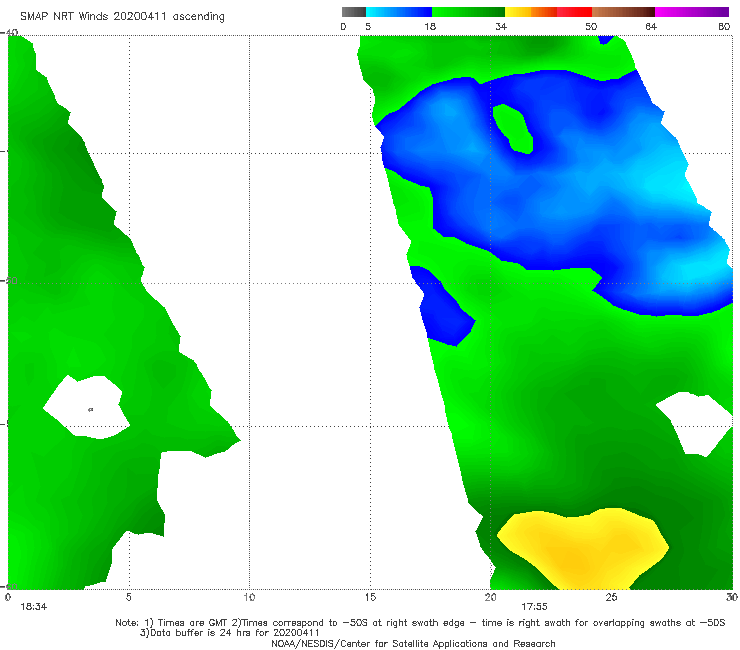The height and width of the screenshot is (650, 740).
Task: Click the colorbar label "18"
Action: (x=430, y=27)
